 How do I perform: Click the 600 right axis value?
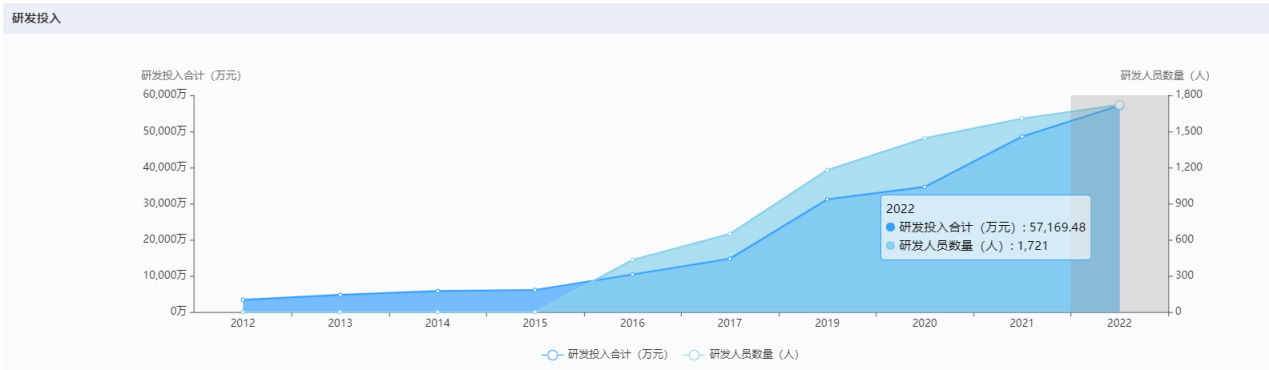click(x=1185, y=239)
